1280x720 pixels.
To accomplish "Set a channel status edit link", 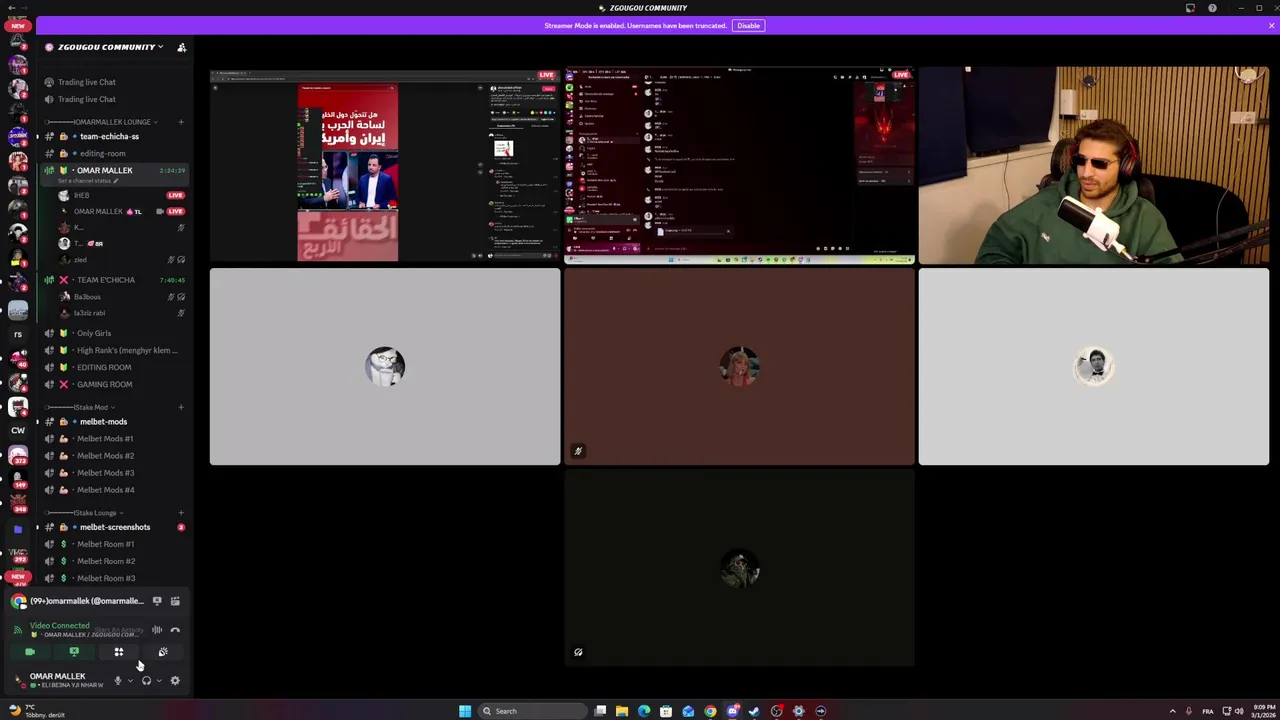I will click(x=88, y=181).
